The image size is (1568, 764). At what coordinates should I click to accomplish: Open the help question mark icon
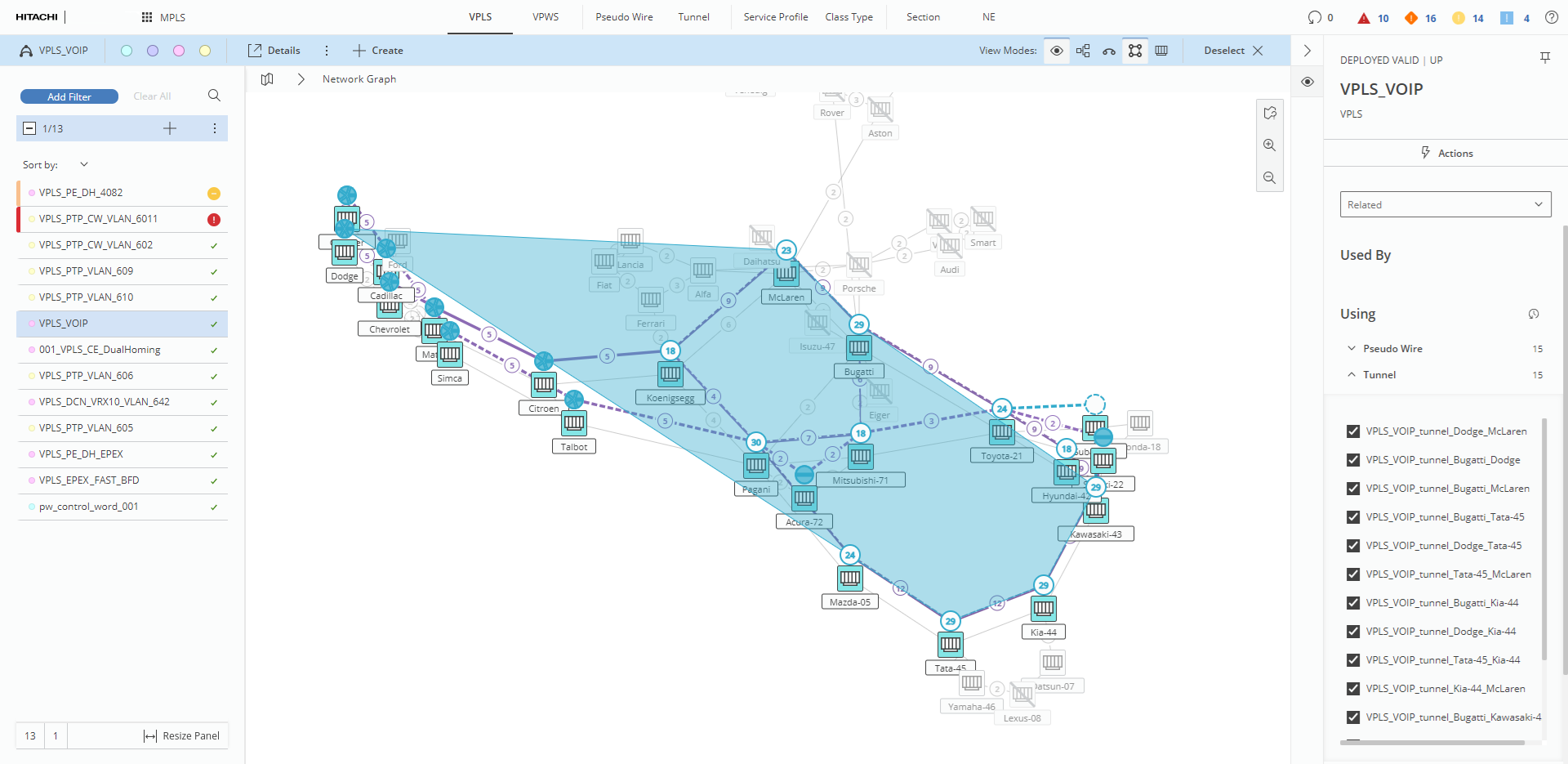tap(1551, 17)
